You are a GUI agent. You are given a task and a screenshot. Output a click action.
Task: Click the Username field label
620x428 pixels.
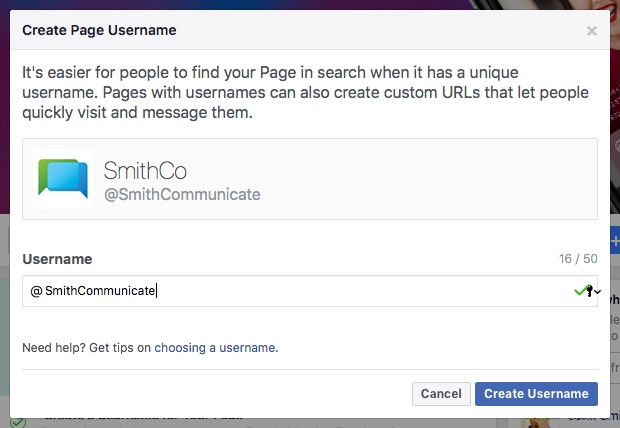click(57, 259)
